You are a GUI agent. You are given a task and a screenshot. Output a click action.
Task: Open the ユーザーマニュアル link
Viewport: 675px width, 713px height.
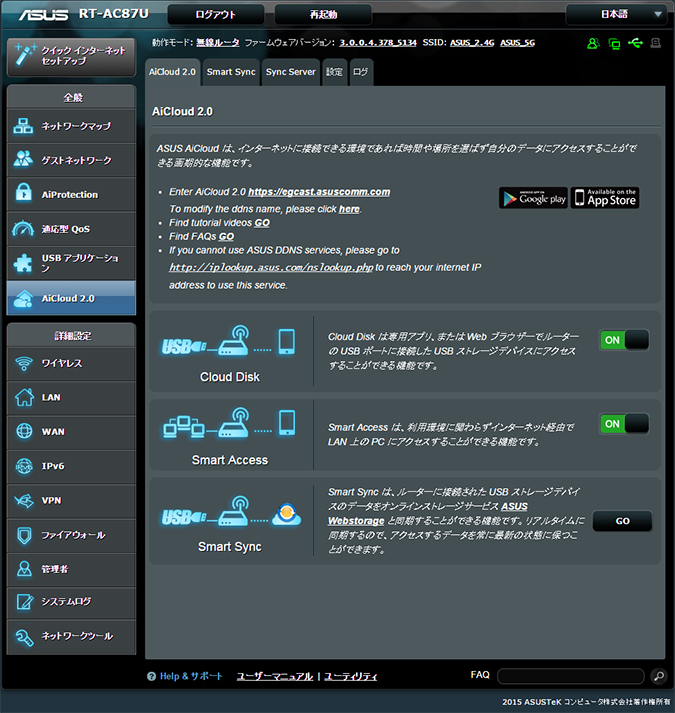pos(275,676)
